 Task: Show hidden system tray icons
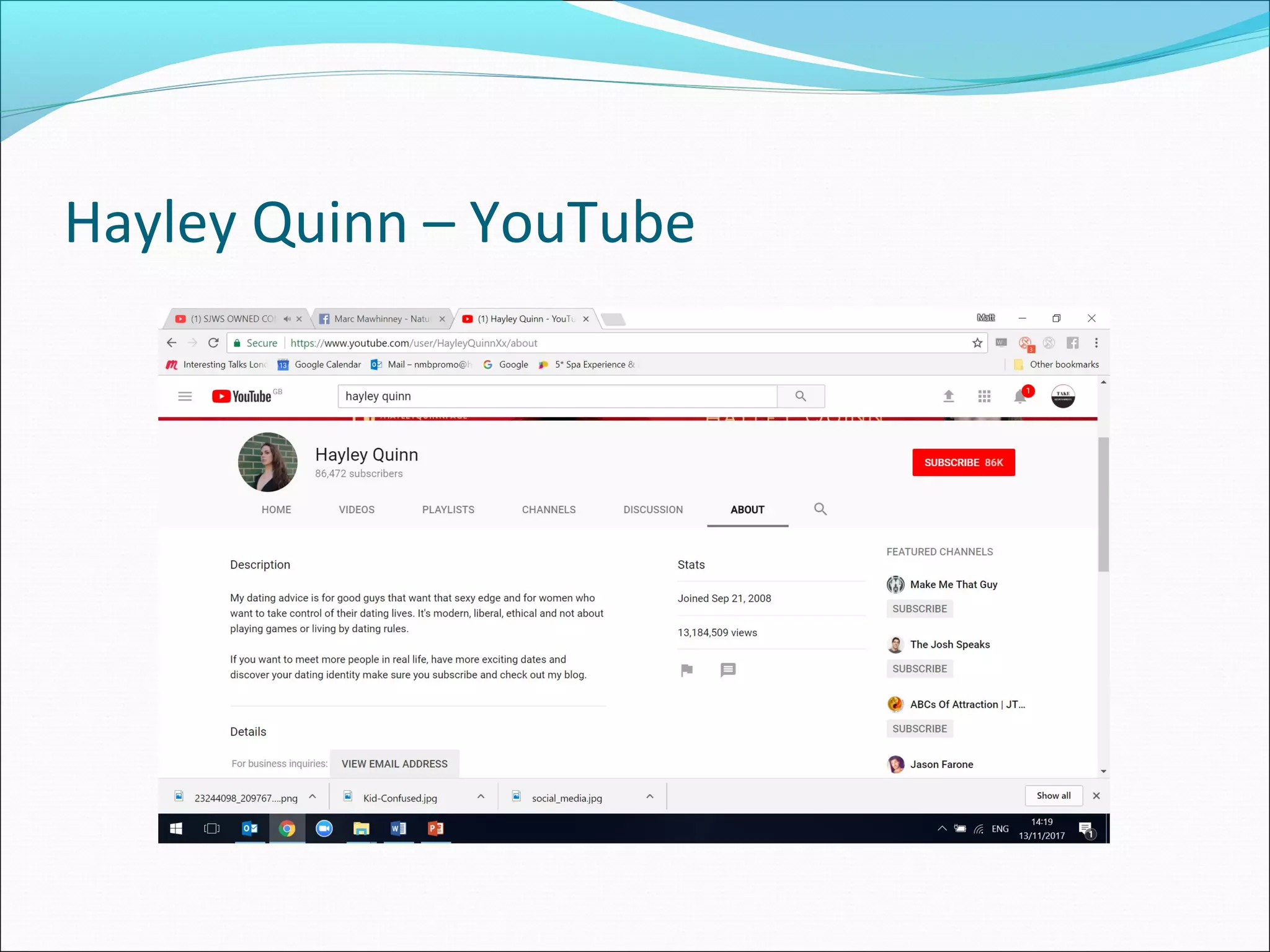pos(942,829)
